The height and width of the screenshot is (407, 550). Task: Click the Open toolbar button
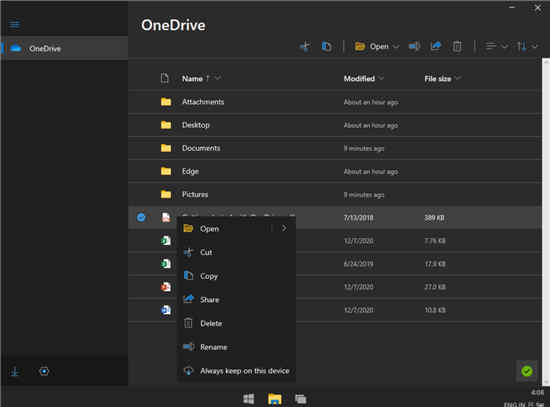tap(372, 46)
